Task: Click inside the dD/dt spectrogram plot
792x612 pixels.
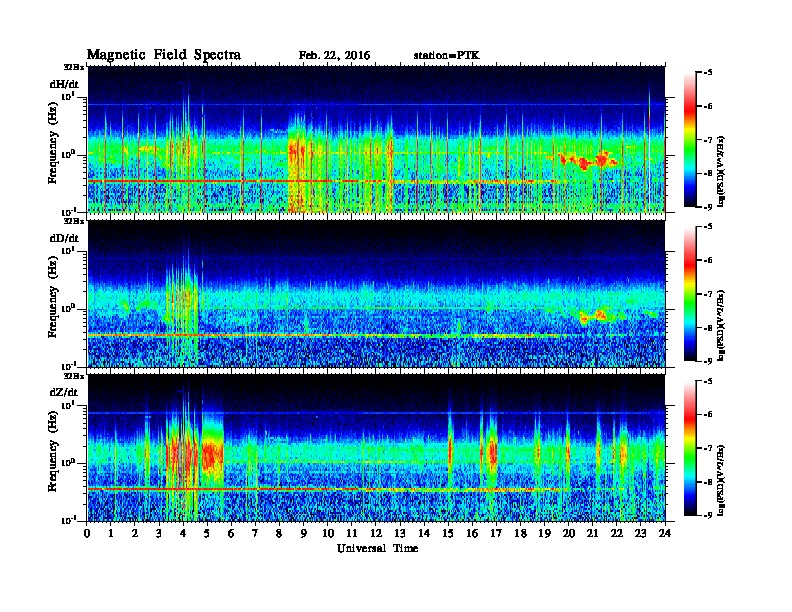Action: 376,294
